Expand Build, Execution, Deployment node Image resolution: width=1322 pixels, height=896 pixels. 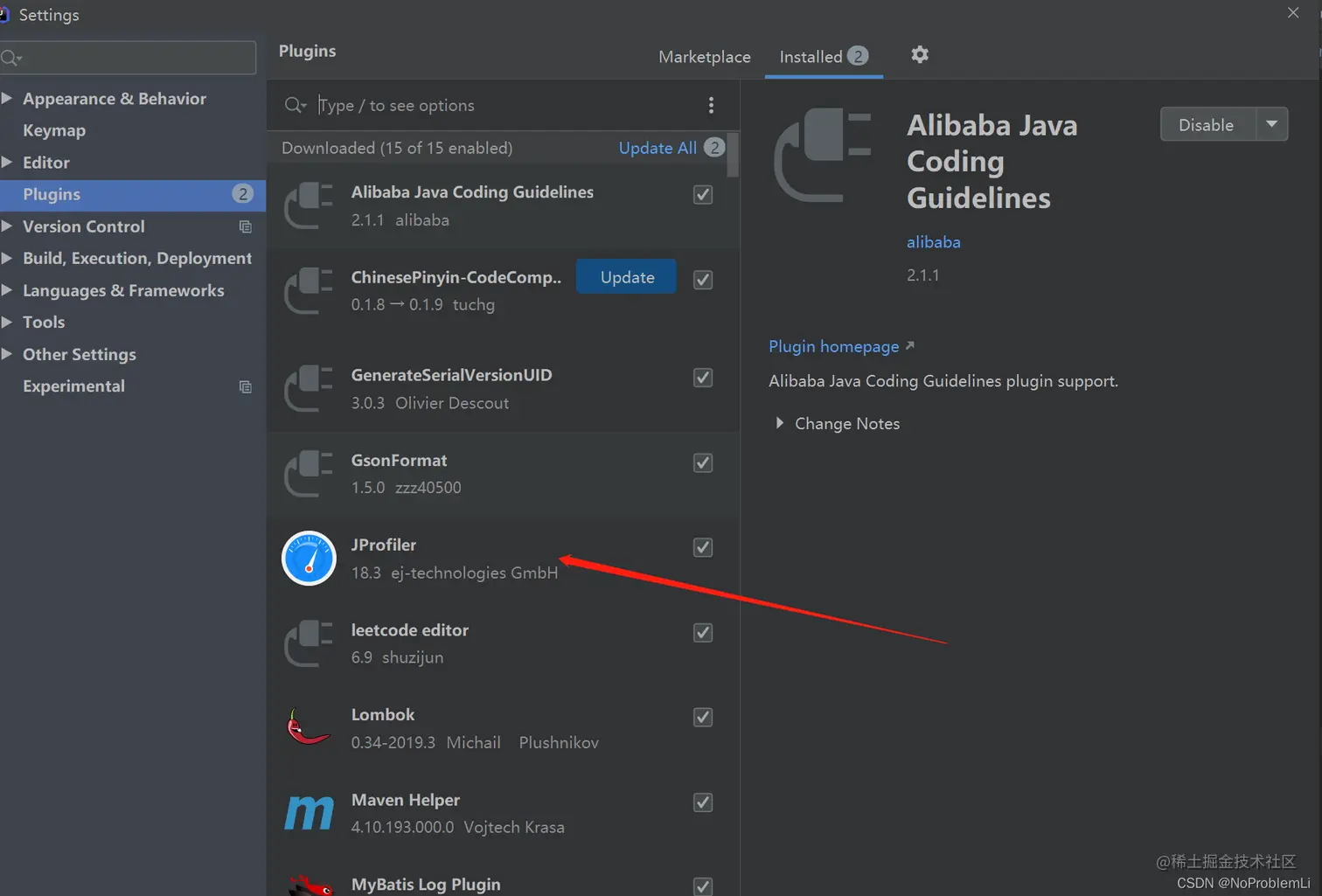tap(7, 258)
